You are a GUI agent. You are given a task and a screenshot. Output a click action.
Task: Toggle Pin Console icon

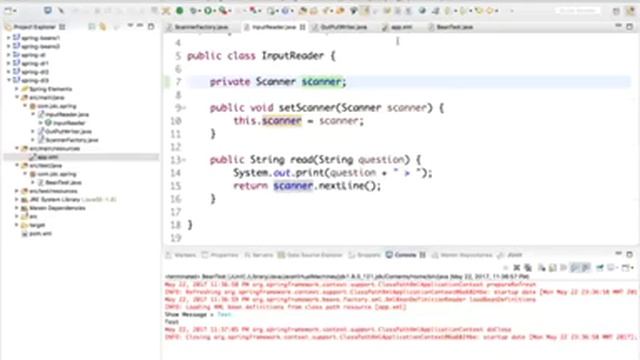[x=600, y=268]
